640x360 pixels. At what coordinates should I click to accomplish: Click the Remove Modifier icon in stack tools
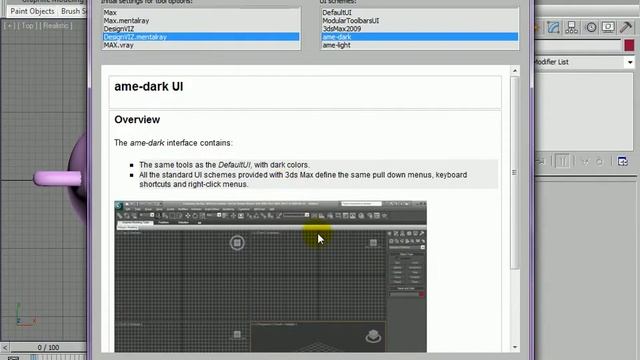tap(599, 162)
